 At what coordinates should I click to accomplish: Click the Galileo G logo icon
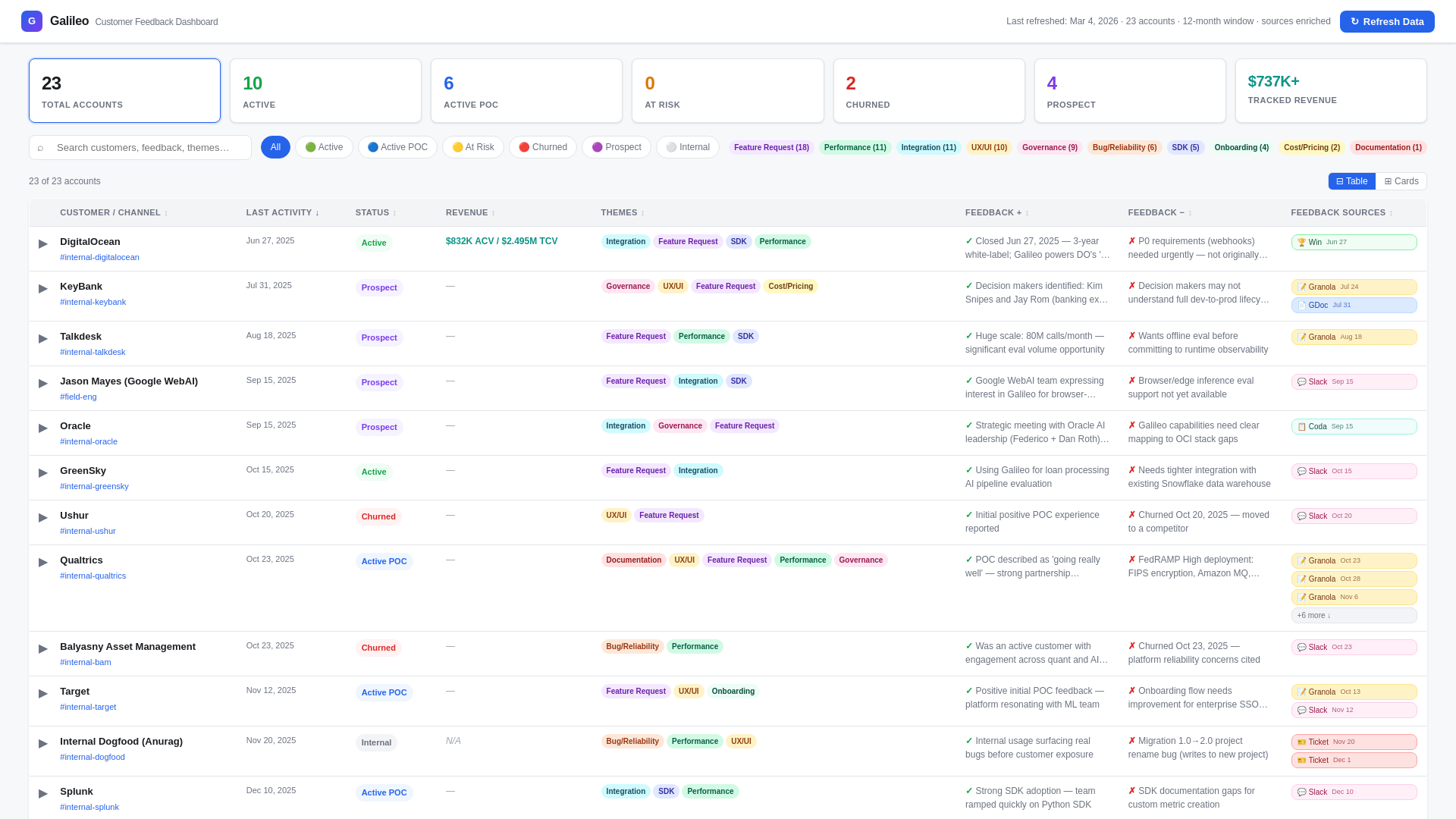coord(32,21)
